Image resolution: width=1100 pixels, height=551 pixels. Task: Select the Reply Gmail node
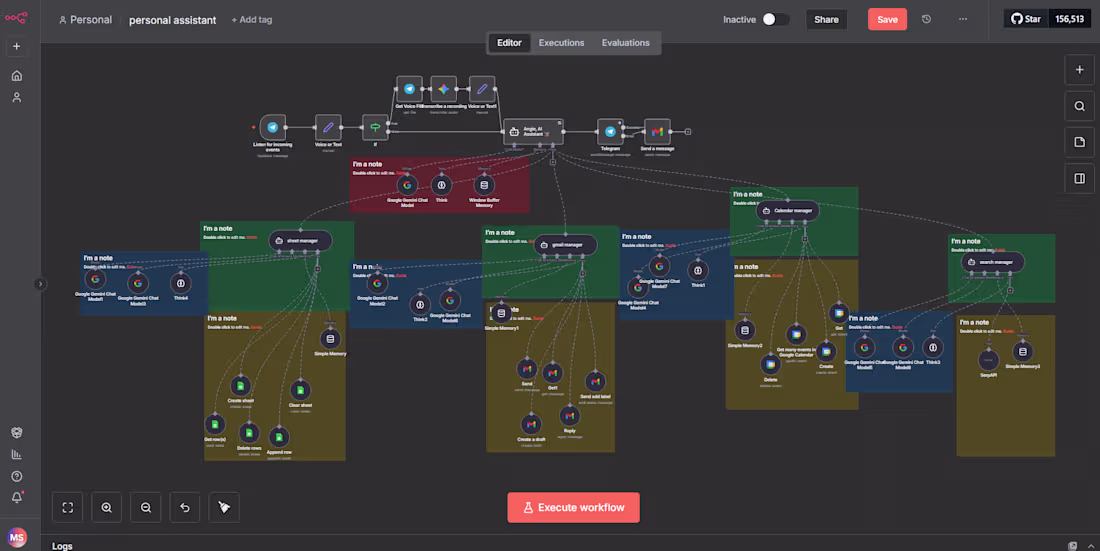[570, 416]
